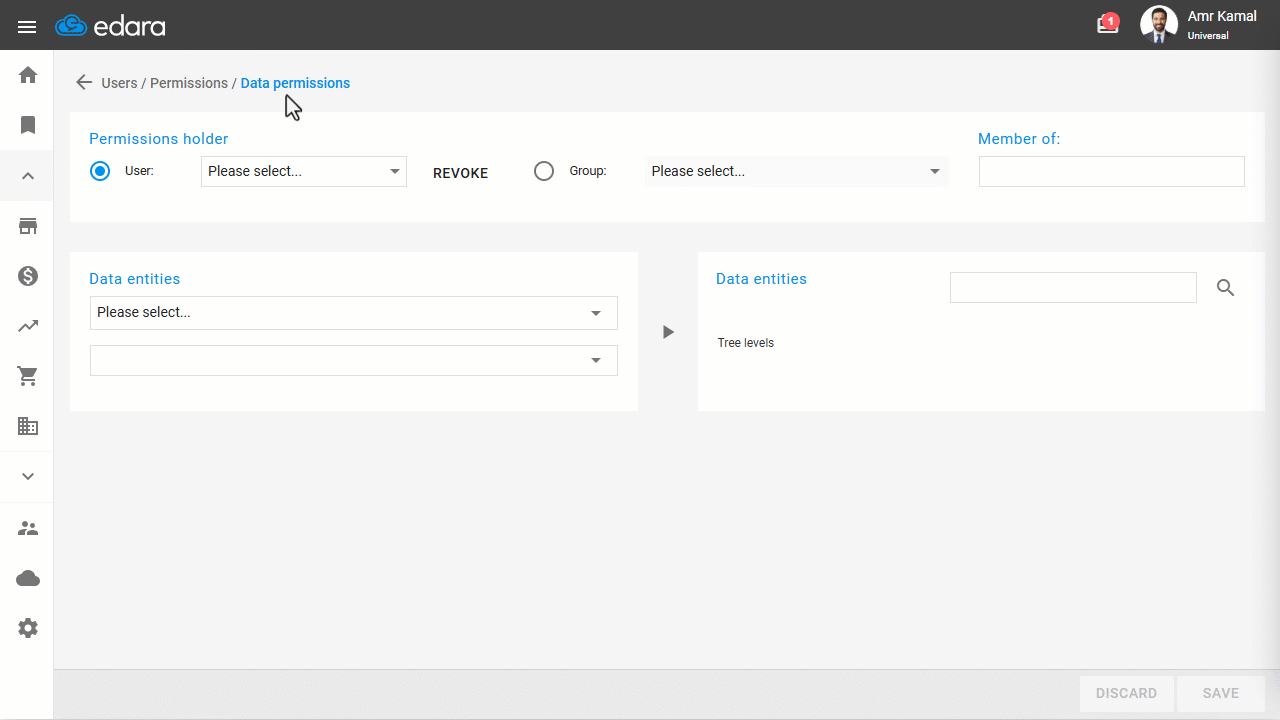The image size is (1280, 720).
Task: Go to Users breadcrumb
Action: coord(119,83)
